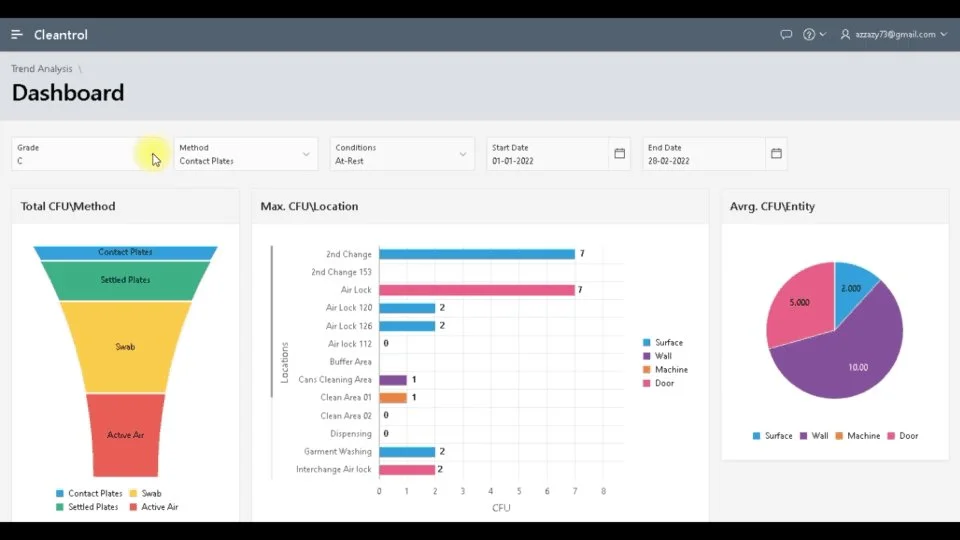Expand the Method dropdown
Viewport: 960px width, 540px height.
tap(306, 154)
